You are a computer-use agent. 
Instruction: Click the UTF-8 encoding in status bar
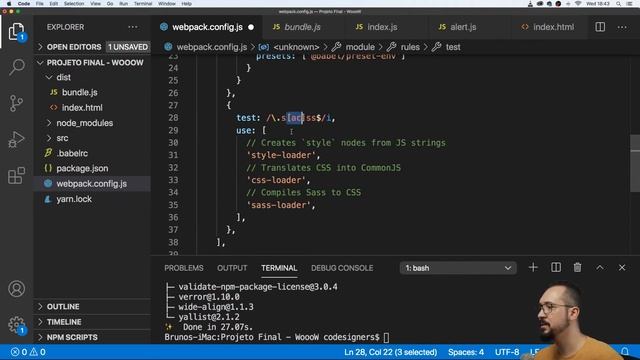(x=507, y=352)
